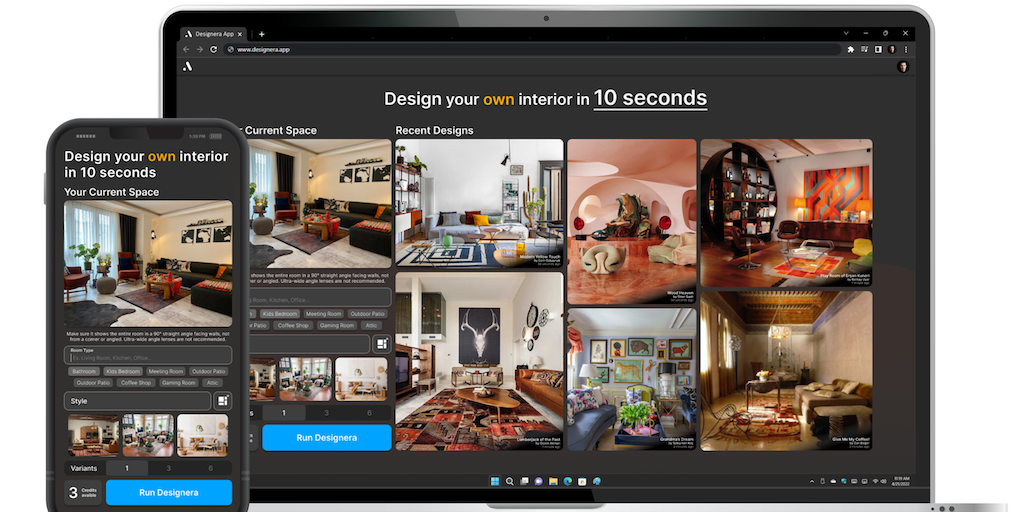
Task: Choose Kids Bedroom in the laptop app
Action: (280, 313)
